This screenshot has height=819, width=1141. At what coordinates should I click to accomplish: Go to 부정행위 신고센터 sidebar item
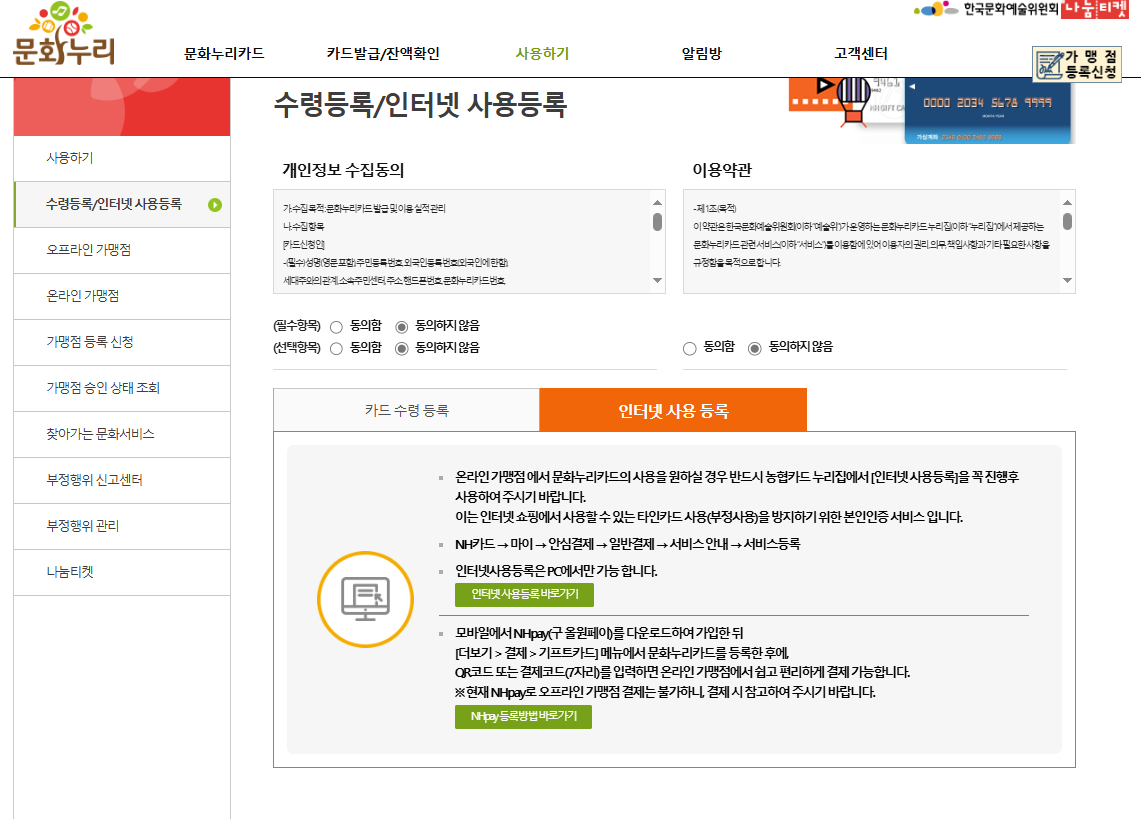pyautogui.click(x=95, y=480)
